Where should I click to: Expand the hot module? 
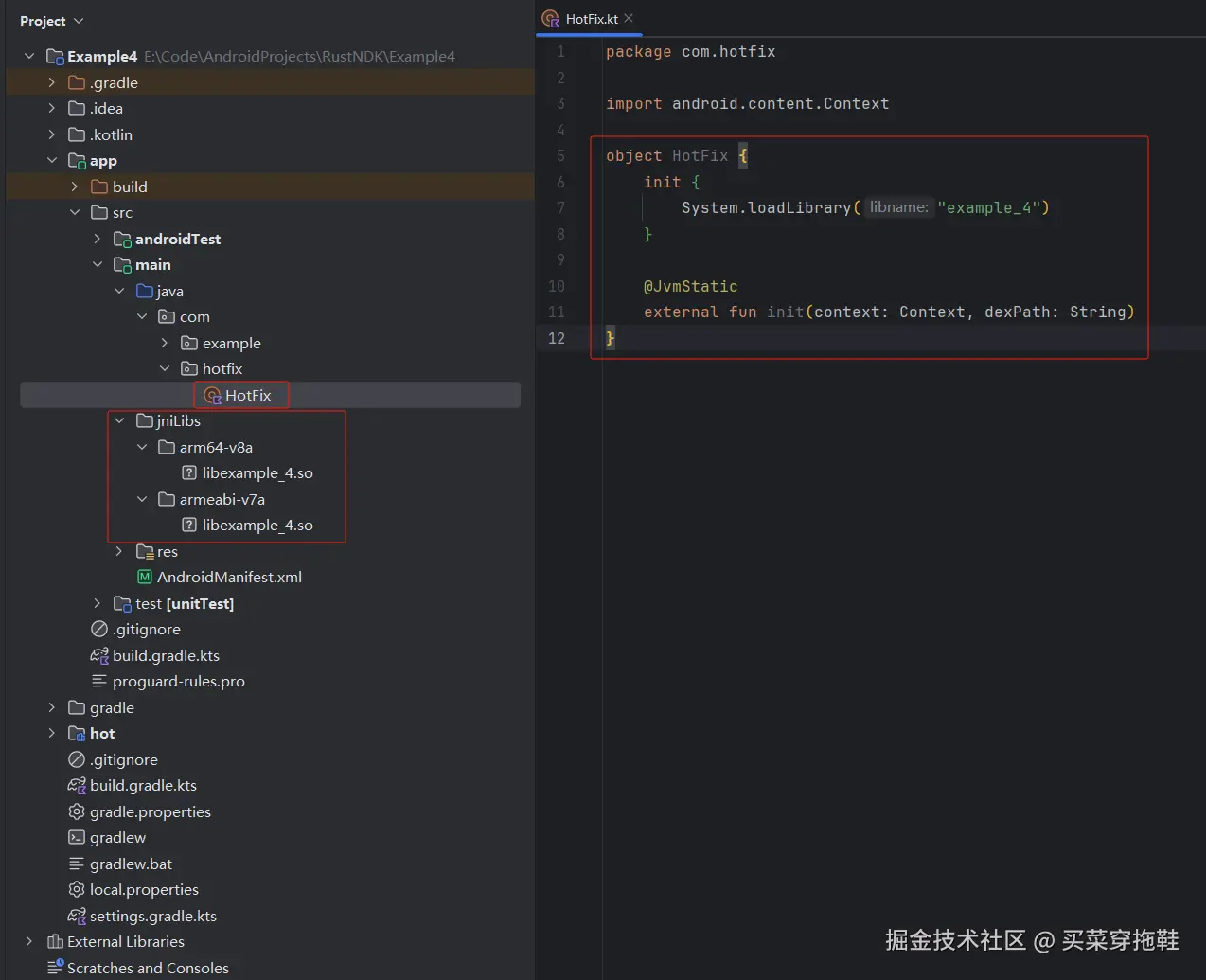(x=52, y=733)
